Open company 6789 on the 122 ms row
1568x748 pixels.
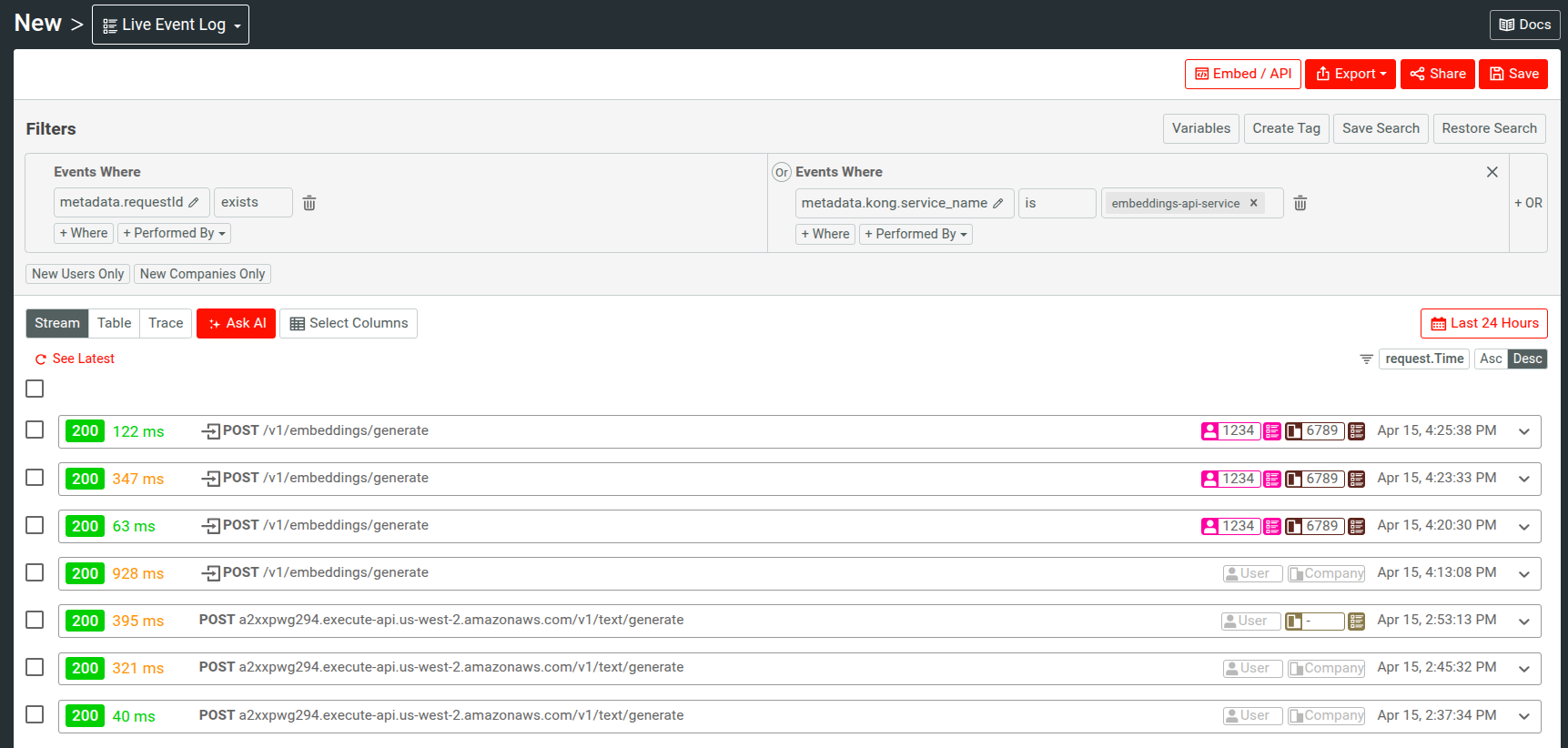[x=1315, y=431]
